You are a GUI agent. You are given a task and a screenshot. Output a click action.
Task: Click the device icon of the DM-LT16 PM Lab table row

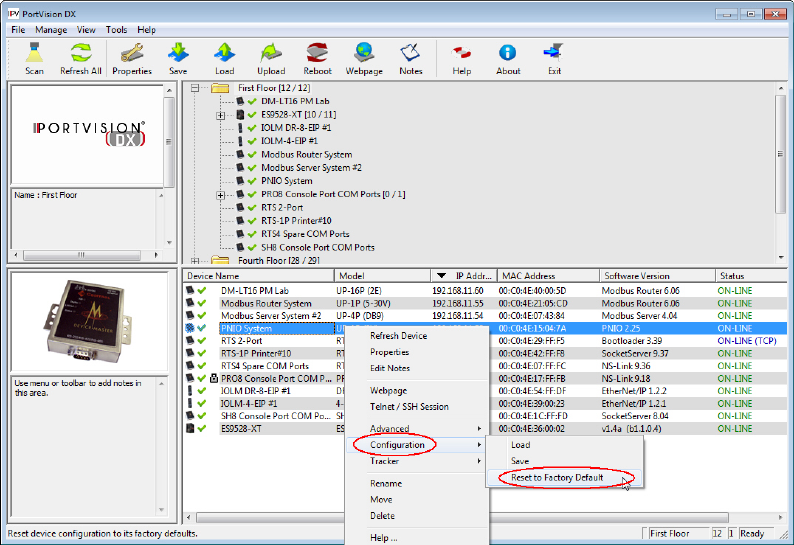pyautogui.click(x=190, y=290)
